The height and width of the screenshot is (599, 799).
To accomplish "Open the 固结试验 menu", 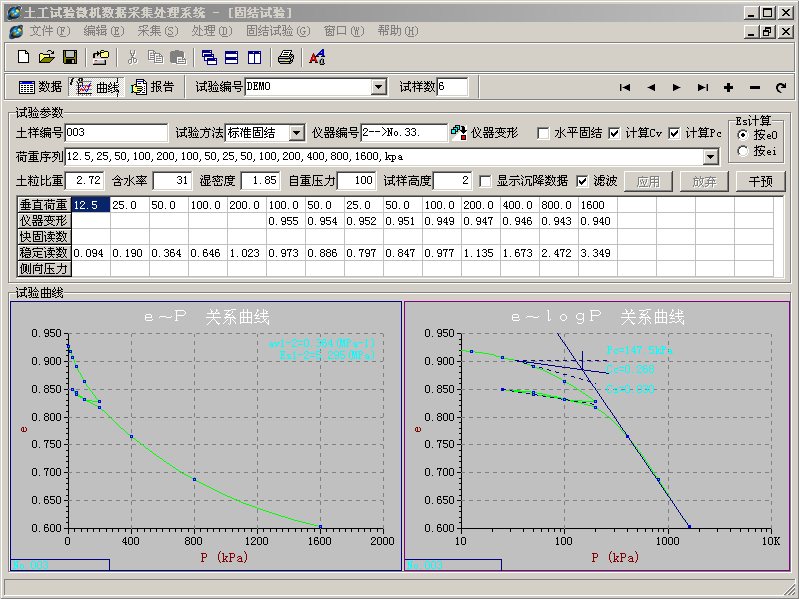I will (x=277, y=31).
